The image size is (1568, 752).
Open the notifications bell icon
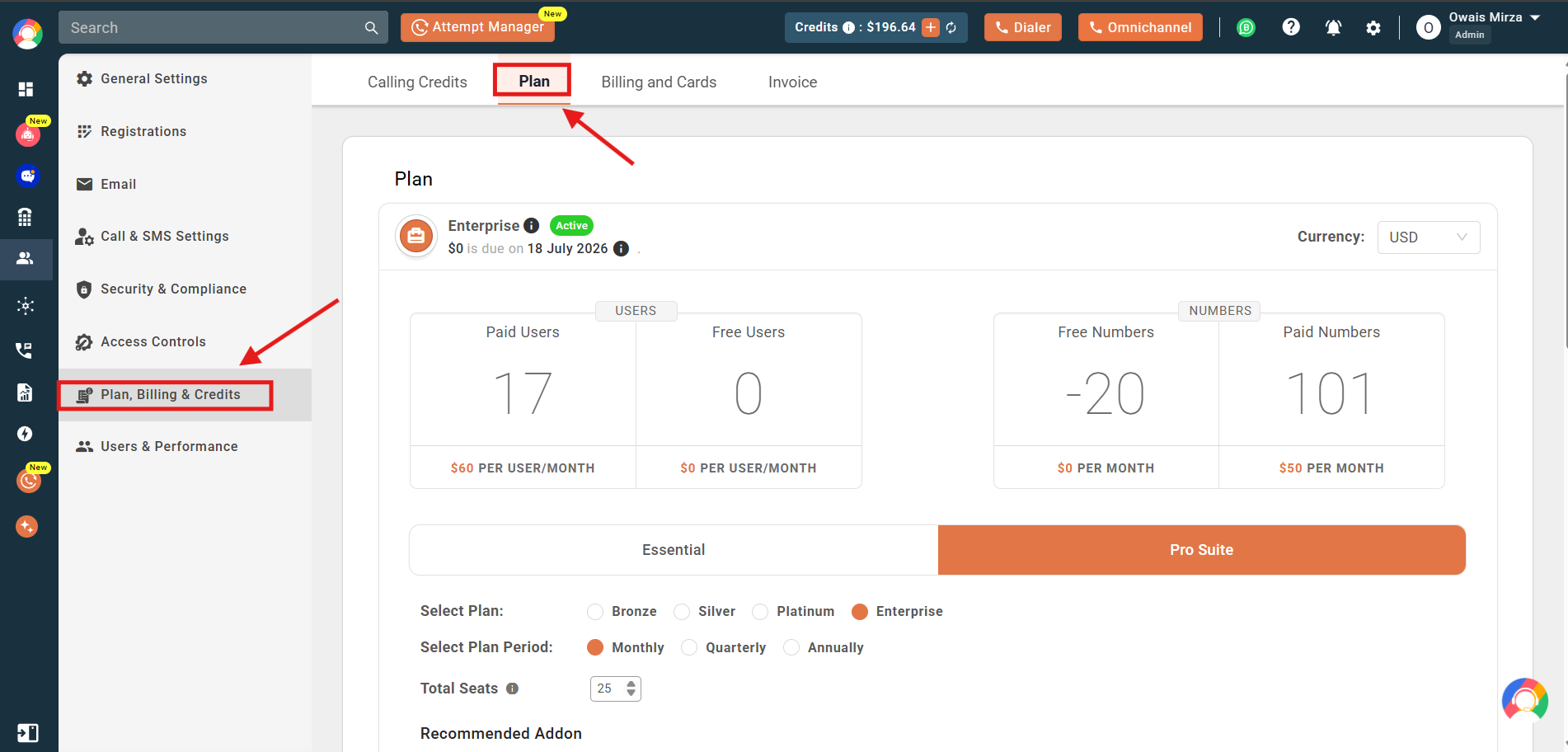coord(1333,28)
